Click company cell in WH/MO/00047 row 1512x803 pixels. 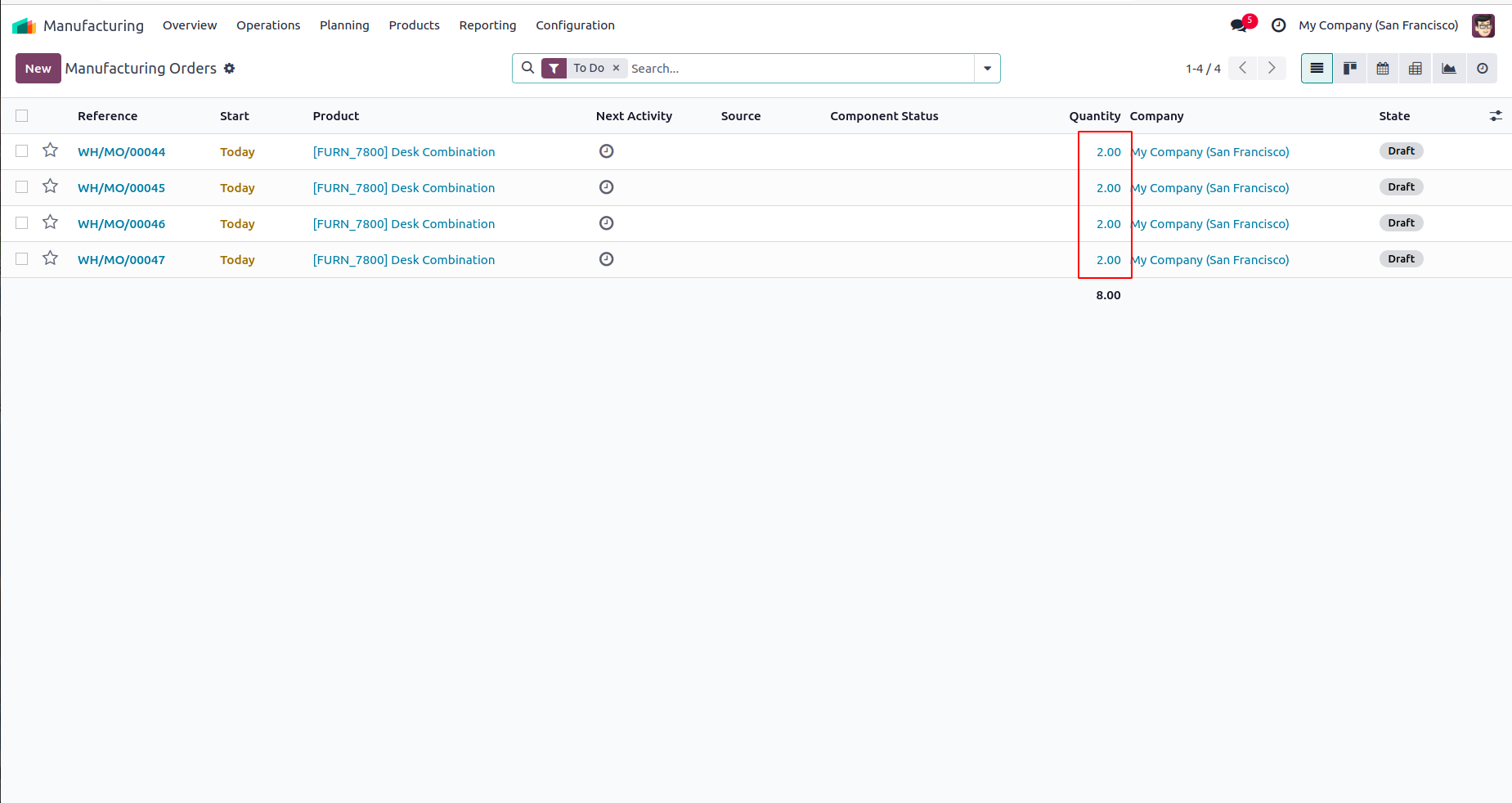pos(1209,260)
